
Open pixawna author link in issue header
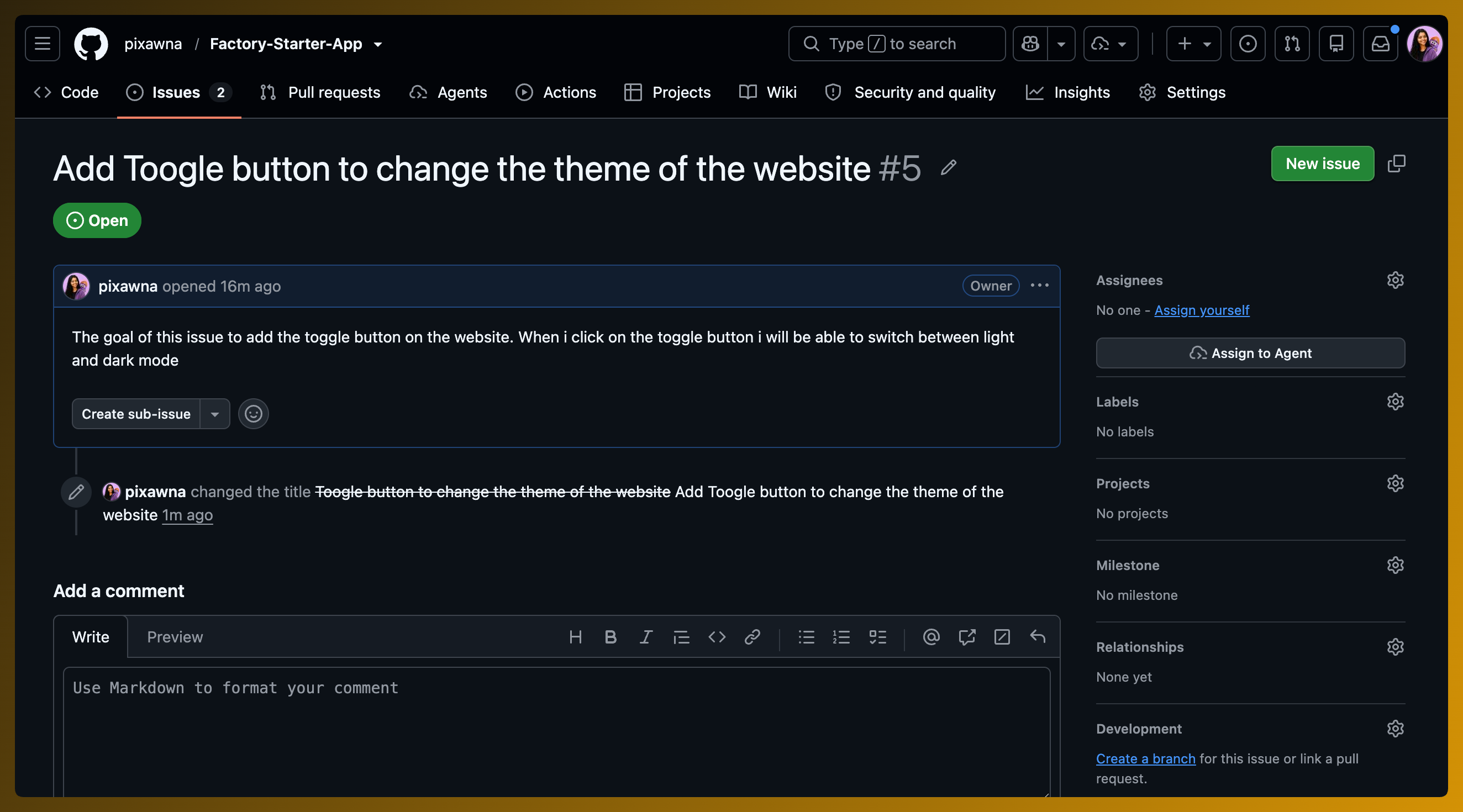tap(128, 286)
